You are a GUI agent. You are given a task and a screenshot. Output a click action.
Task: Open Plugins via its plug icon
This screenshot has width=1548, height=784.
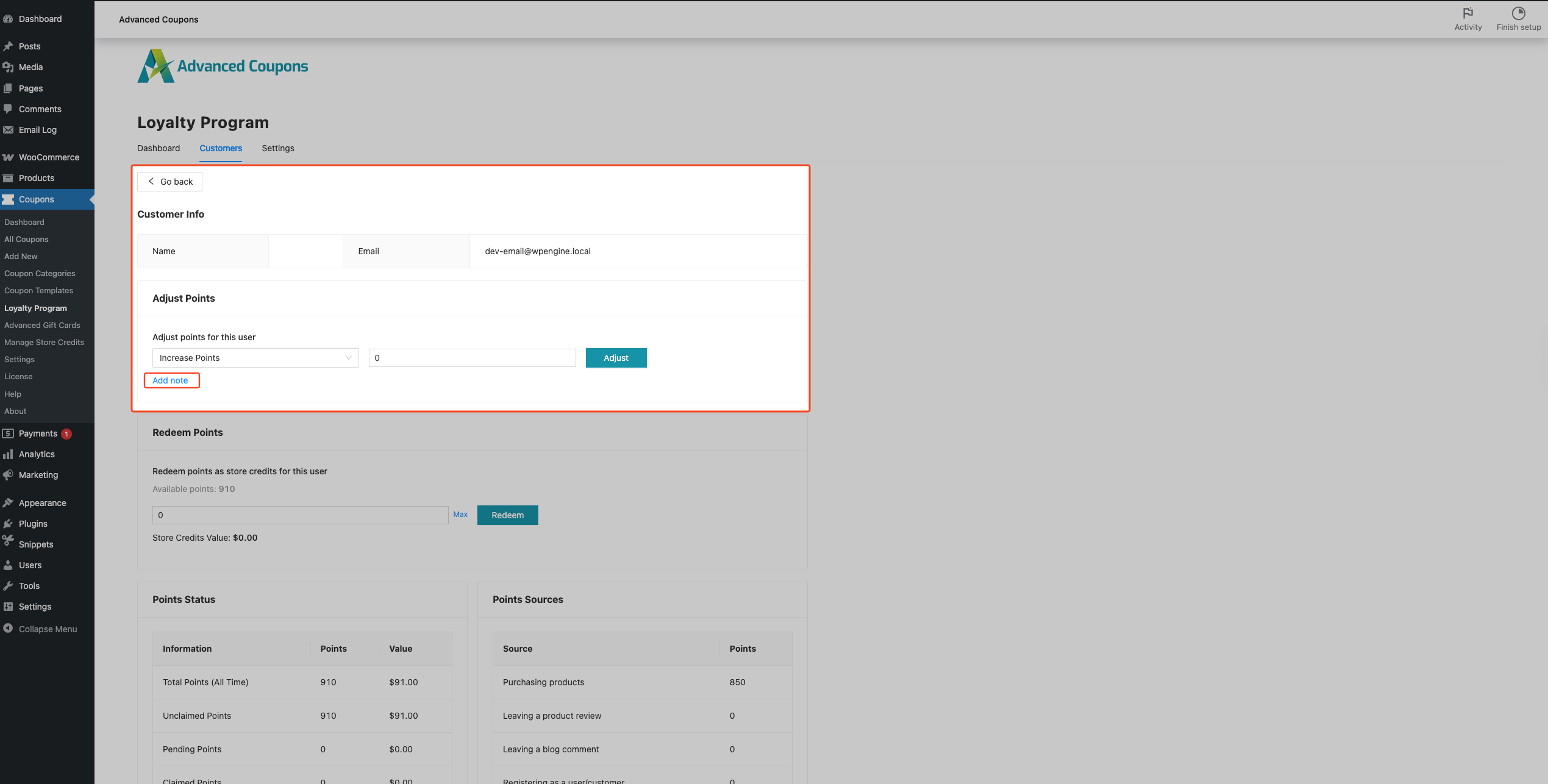8,524
